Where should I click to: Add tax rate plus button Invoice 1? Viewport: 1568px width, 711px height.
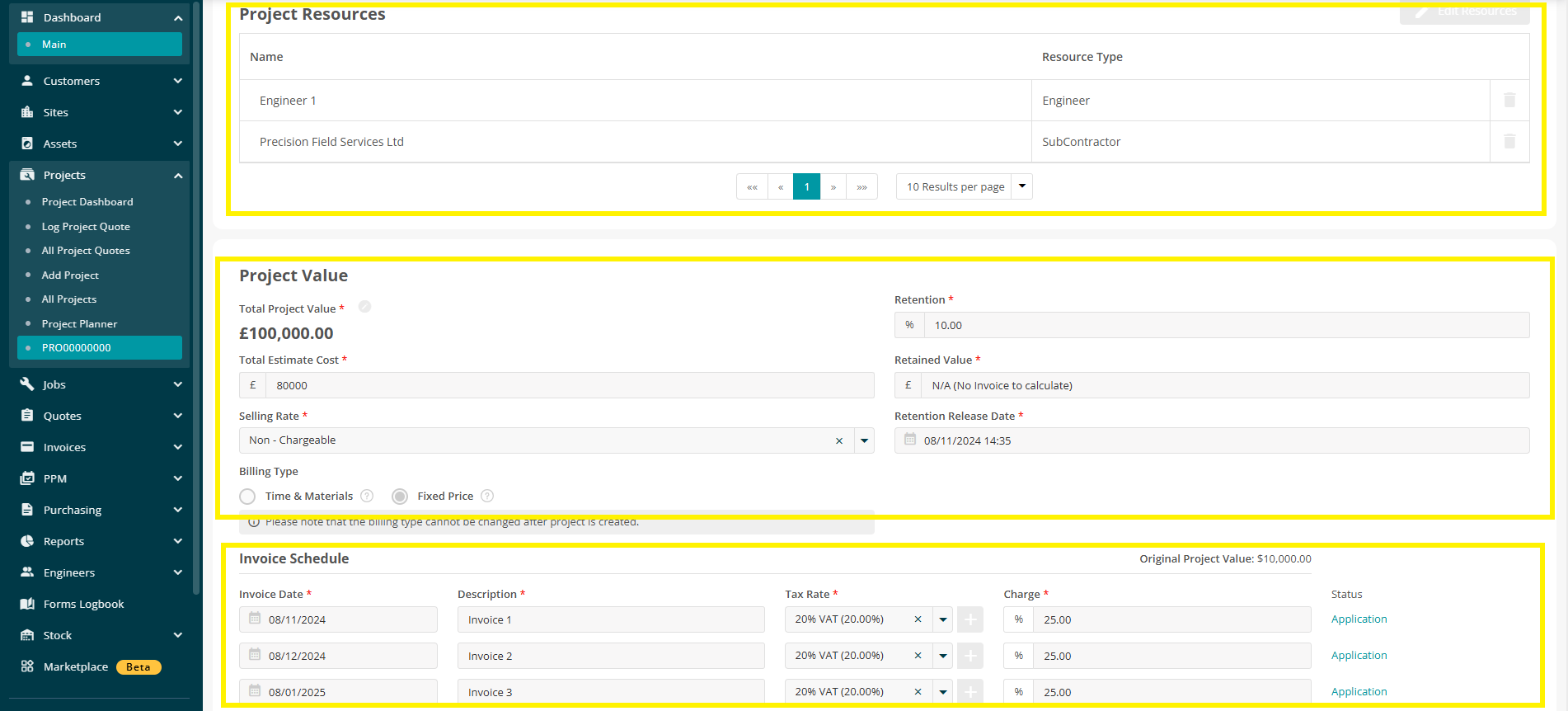point(970,619)
